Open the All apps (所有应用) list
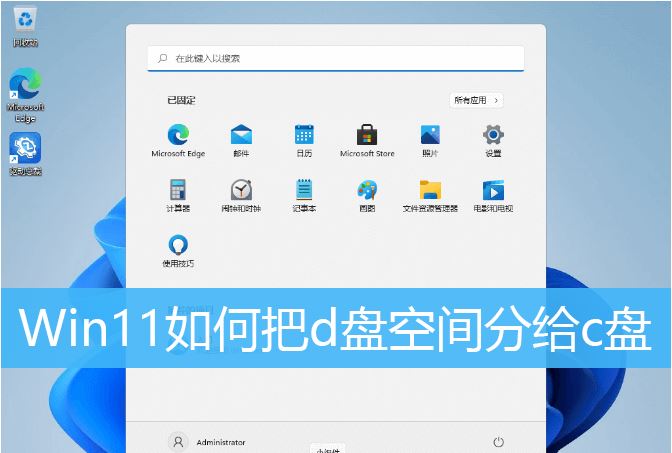 pos(476,100)
